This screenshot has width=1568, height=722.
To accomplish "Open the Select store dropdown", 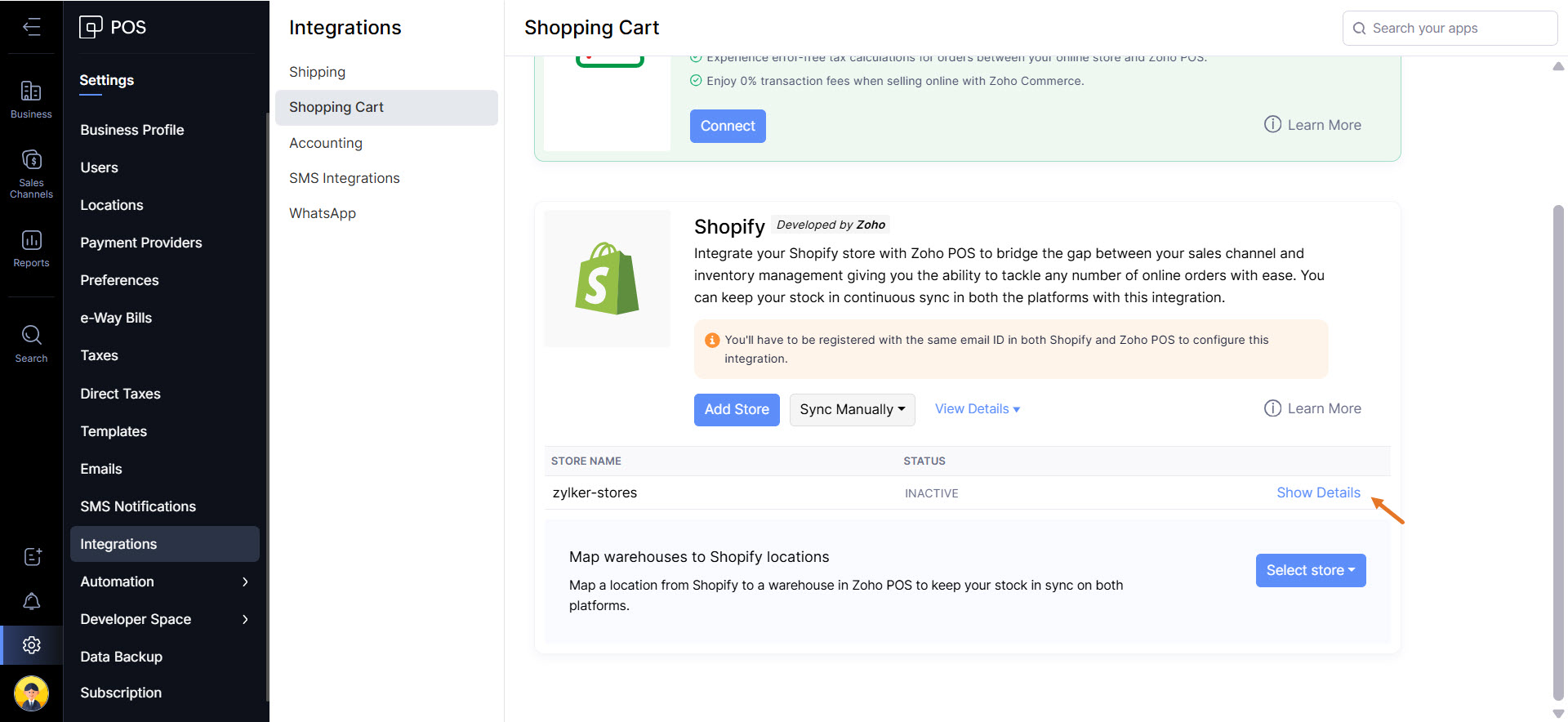I will point(1310,570).
